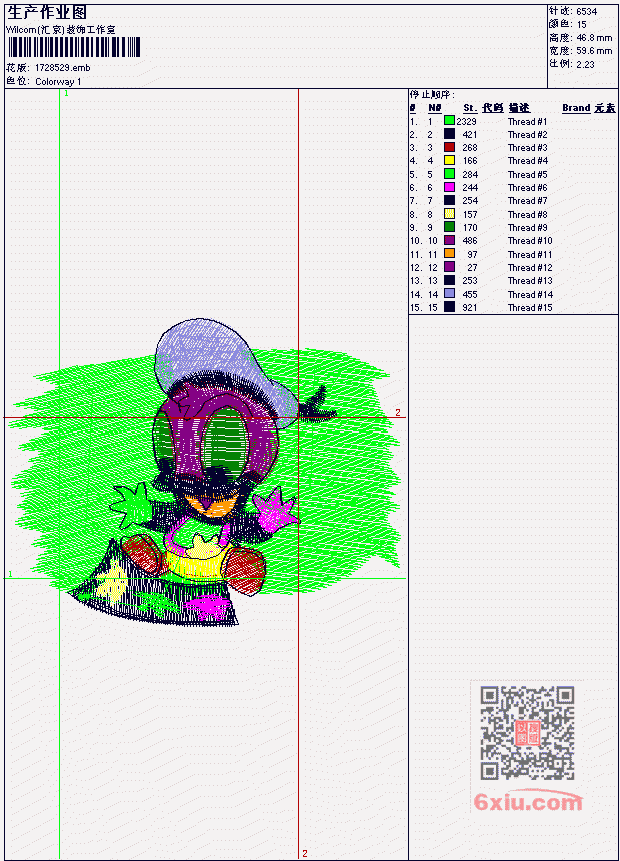The height and width of the screenshot is (861, 620).
Task: Select the pale yellow swatch for Thread #8
Action: tap(449, 214)
